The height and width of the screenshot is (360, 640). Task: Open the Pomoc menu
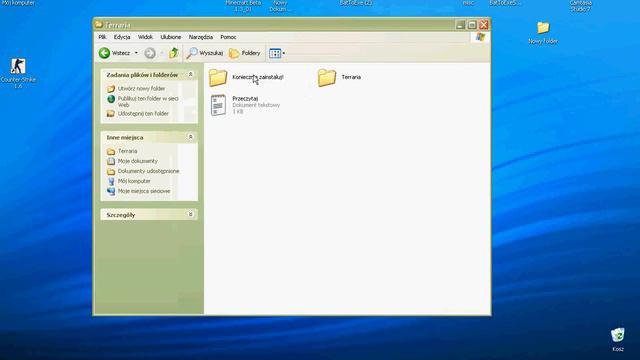pyautogui.click(x=228, y=37)
